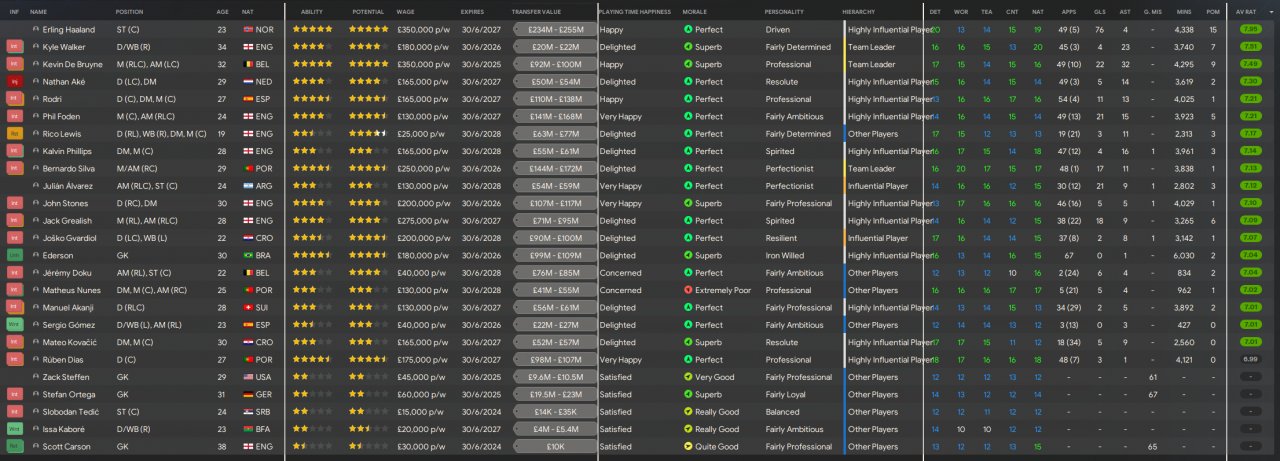Image resolution: width=1280 pixels, height=461 pixels.
Task: Open Erling Haaland's player profile
Action: (x=70, y=30)
